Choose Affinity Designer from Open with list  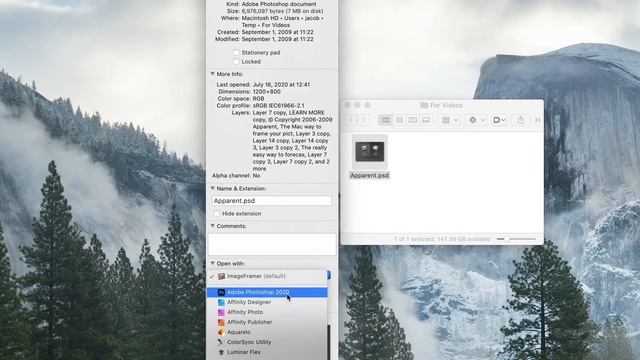pyautogui.click(x=267, y=302)
